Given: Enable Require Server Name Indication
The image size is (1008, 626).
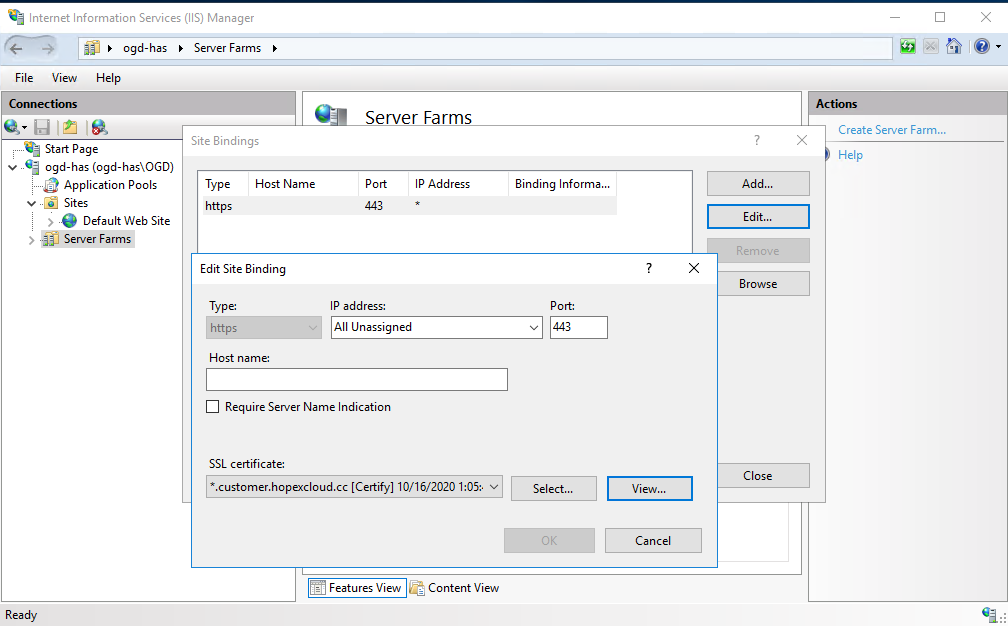Looking at the screenshot, I should (211, 406).
